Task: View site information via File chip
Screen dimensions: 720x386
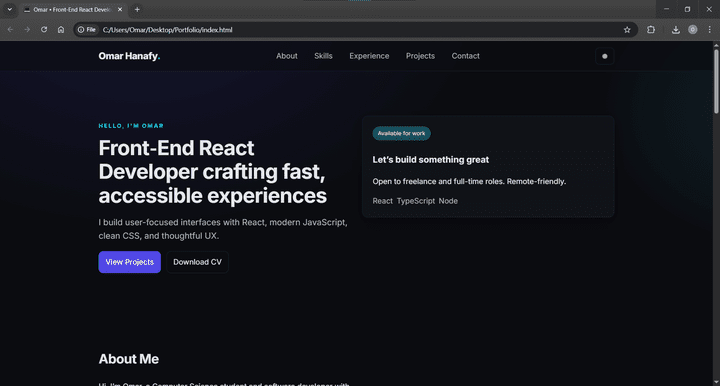Action: (x=87, y=30)
